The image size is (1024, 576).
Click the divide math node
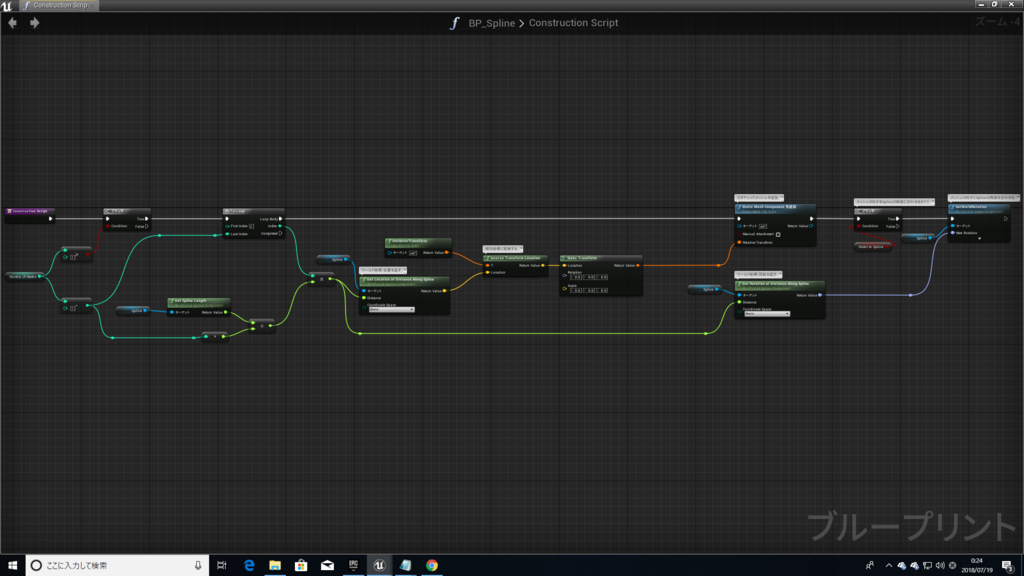click(262, 325)
